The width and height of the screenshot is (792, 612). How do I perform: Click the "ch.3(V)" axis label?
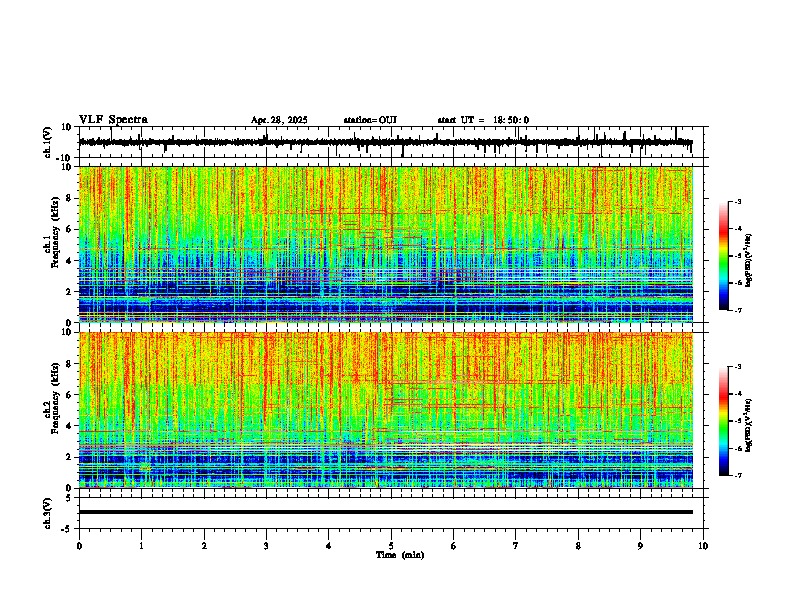[48, 513]
